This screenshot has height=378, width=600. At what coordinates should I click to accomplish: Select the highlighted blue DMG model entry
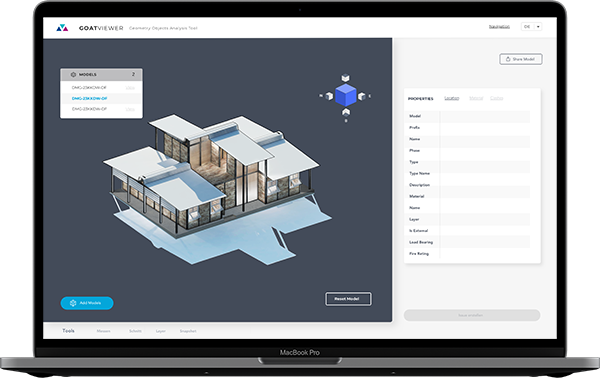point(90,98)
